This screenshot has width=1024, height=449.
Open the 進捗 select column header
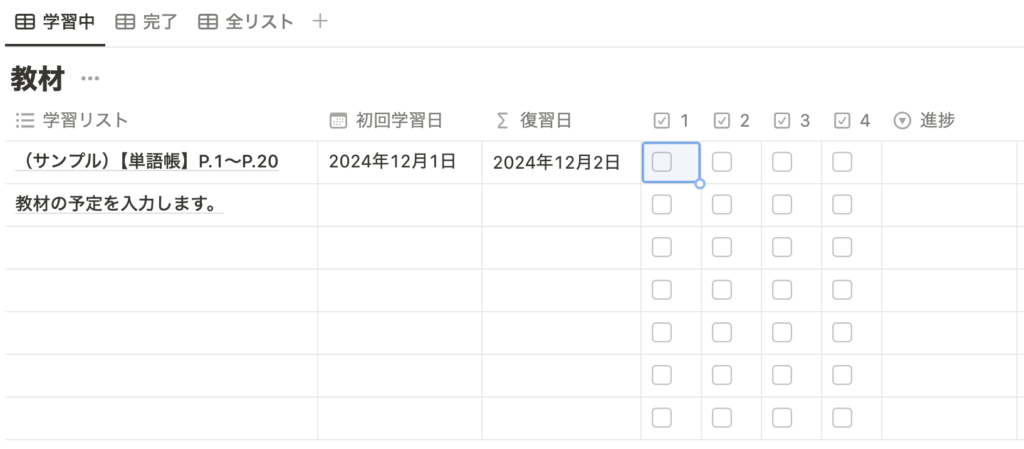tap(925, 121)
